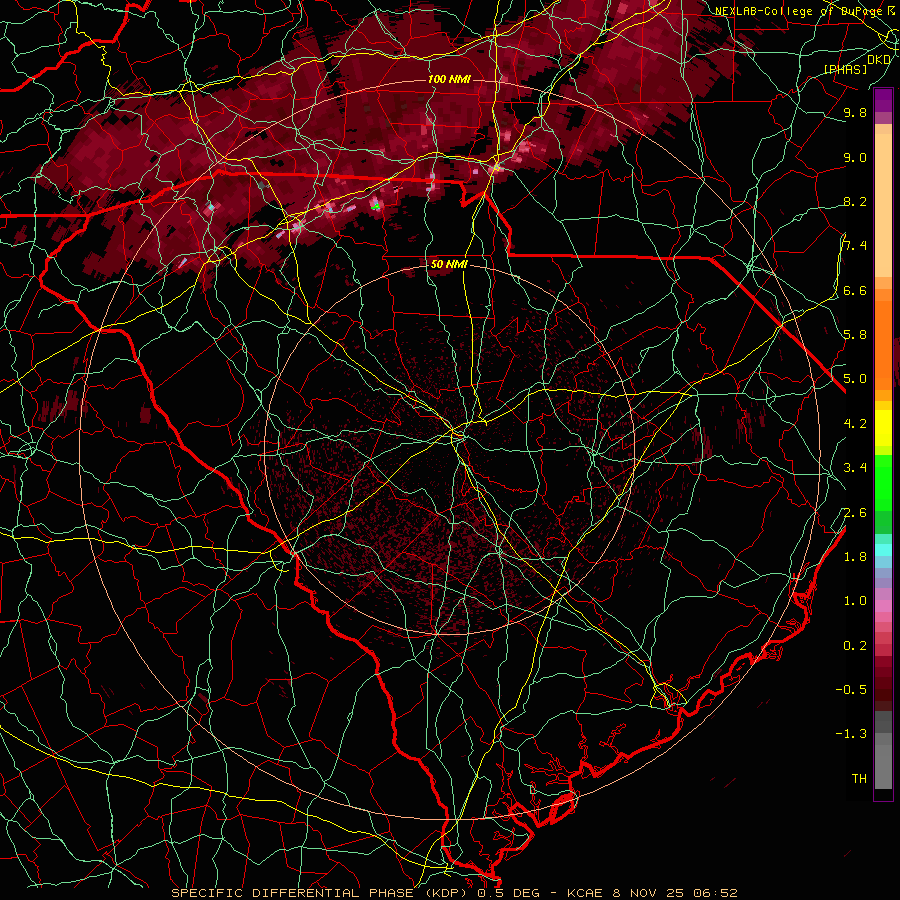Click the 1.0 scale value label
Image resolution: width=900 pixels, height=900 pixels.
click(x=855, y=600)
